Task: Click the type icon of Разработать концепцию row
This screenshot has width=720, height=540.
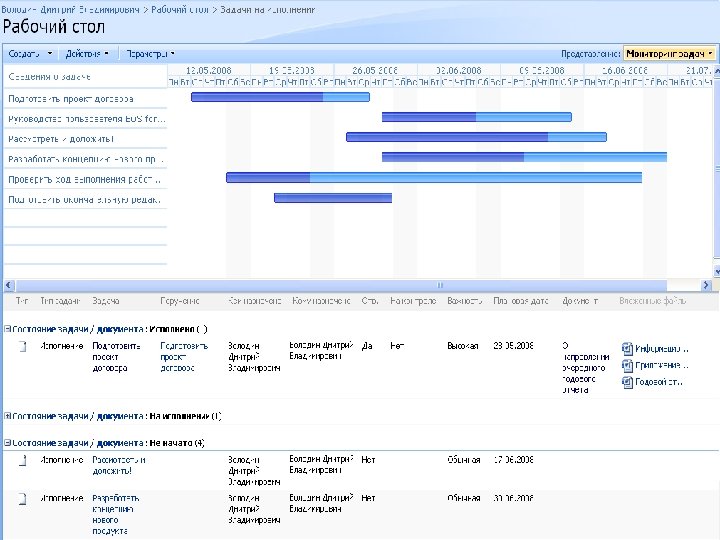Action: coord(21,498)
